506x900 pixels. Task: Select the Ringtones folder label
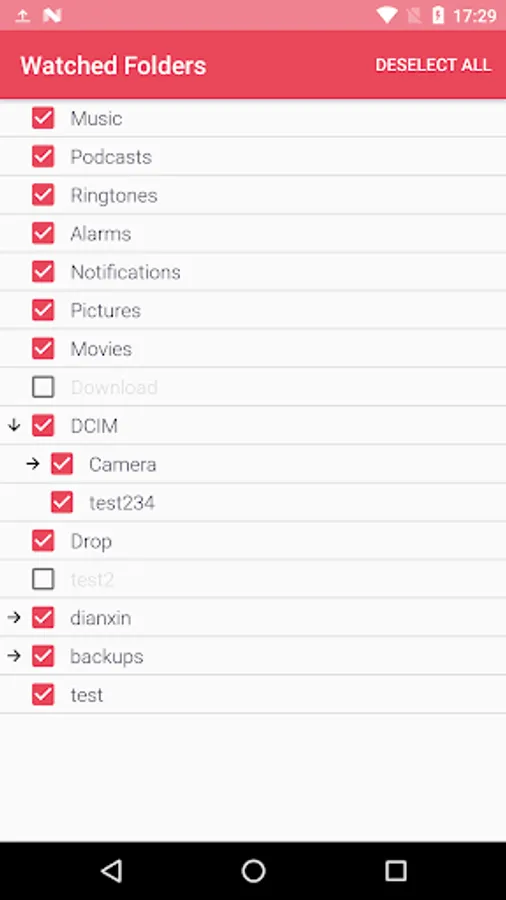coord(114,195)
